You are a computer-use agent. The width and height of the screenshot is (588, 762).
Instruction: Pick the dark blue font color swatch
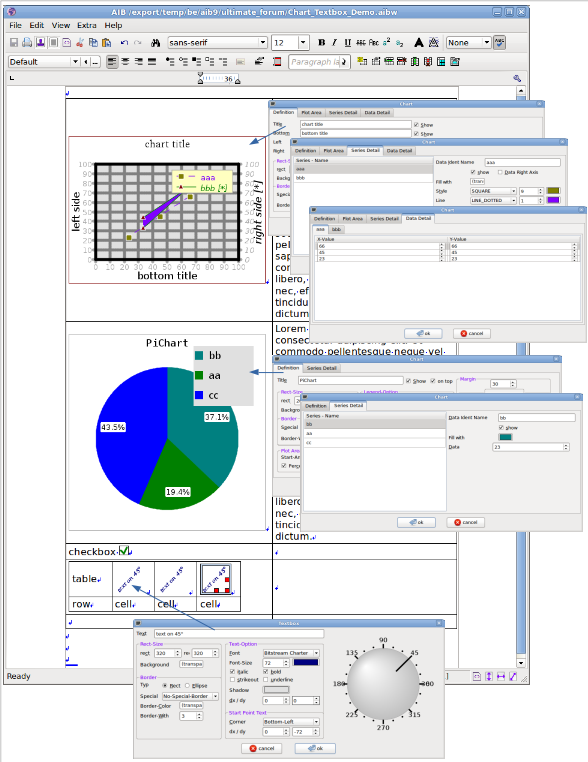[x=306, y=662]
